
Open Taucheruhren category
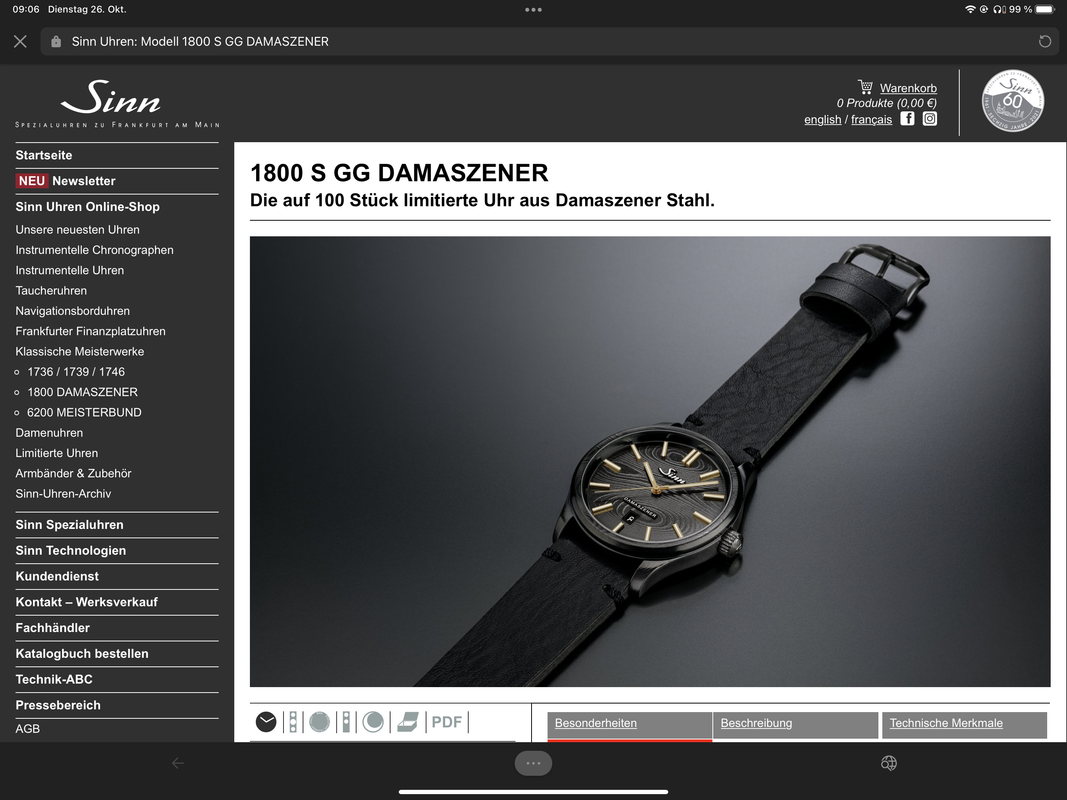coord(51,290)
